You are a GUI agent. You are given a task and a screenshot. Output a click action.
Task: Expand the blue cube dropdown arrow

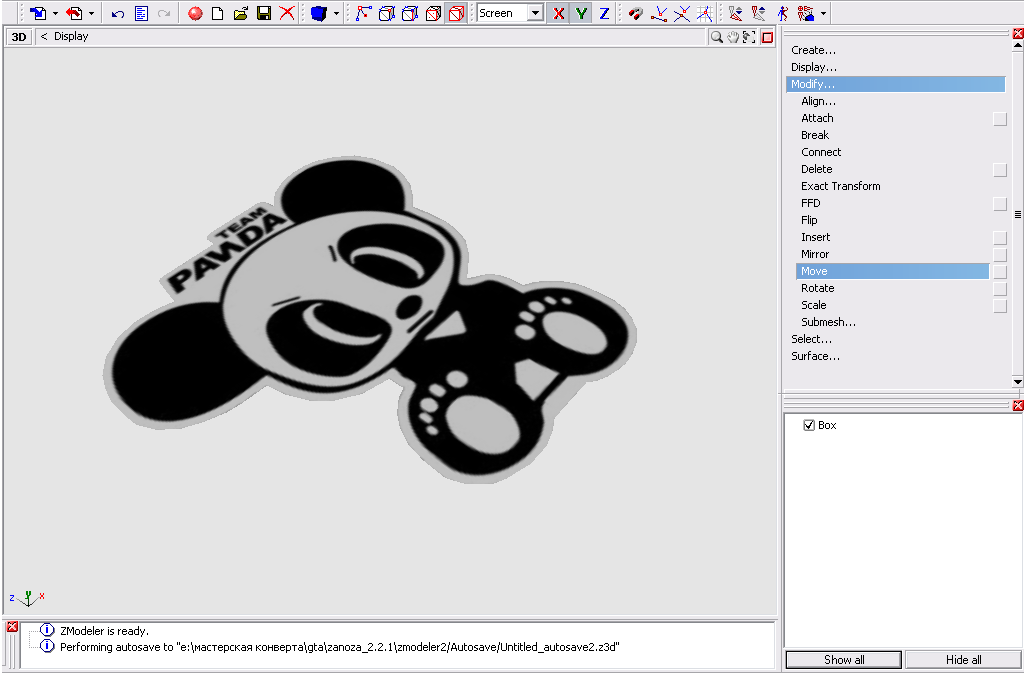pyautogui.click(x=336, y=14)
